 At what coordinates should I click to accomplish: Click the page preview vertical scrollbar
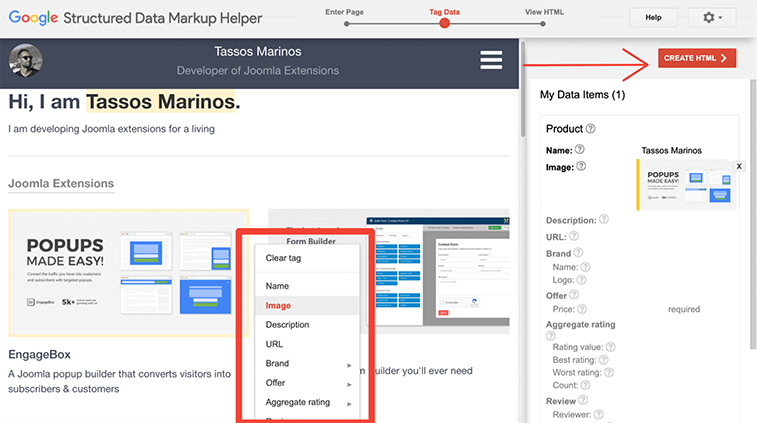click(x=523, y=88)
